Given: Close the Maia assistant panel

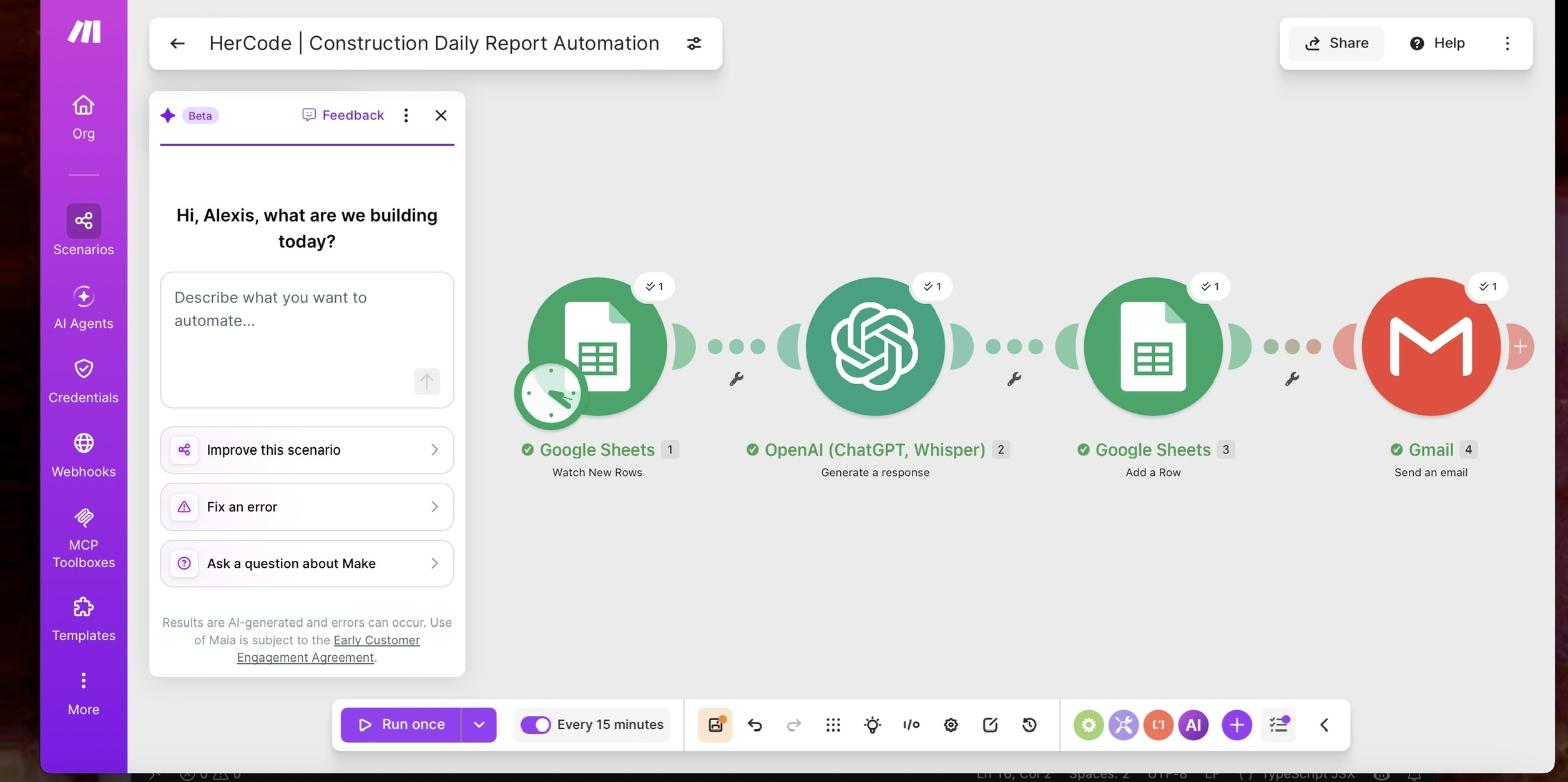Looking at the screenshot, I should coord(441,115).
